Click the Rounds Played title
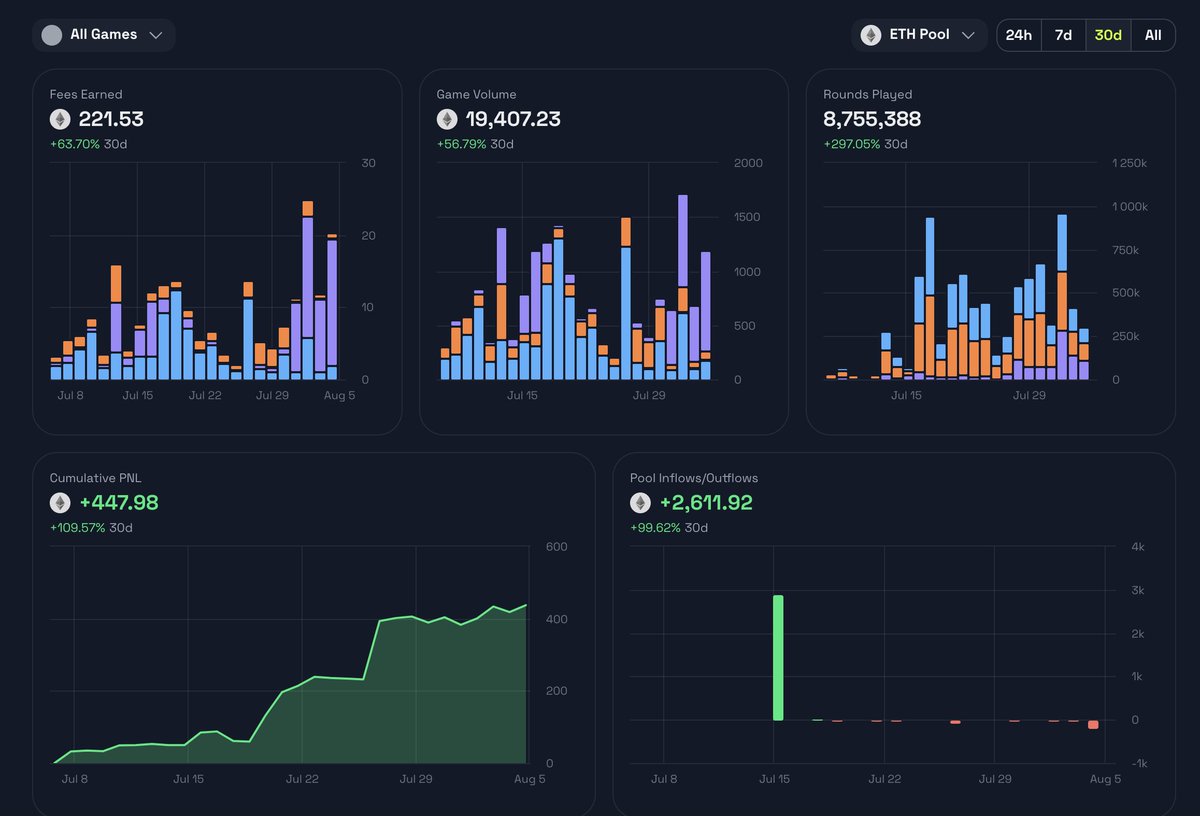 [868, 94]
